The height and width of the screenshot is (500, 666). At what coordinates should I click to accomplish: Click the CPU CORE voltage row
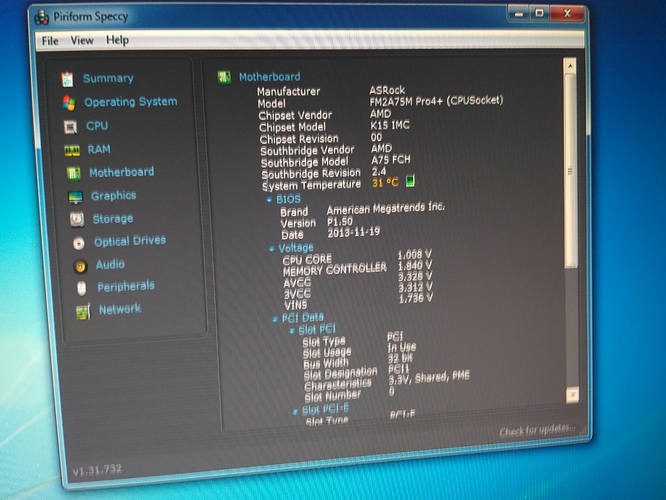click(357, 257)
